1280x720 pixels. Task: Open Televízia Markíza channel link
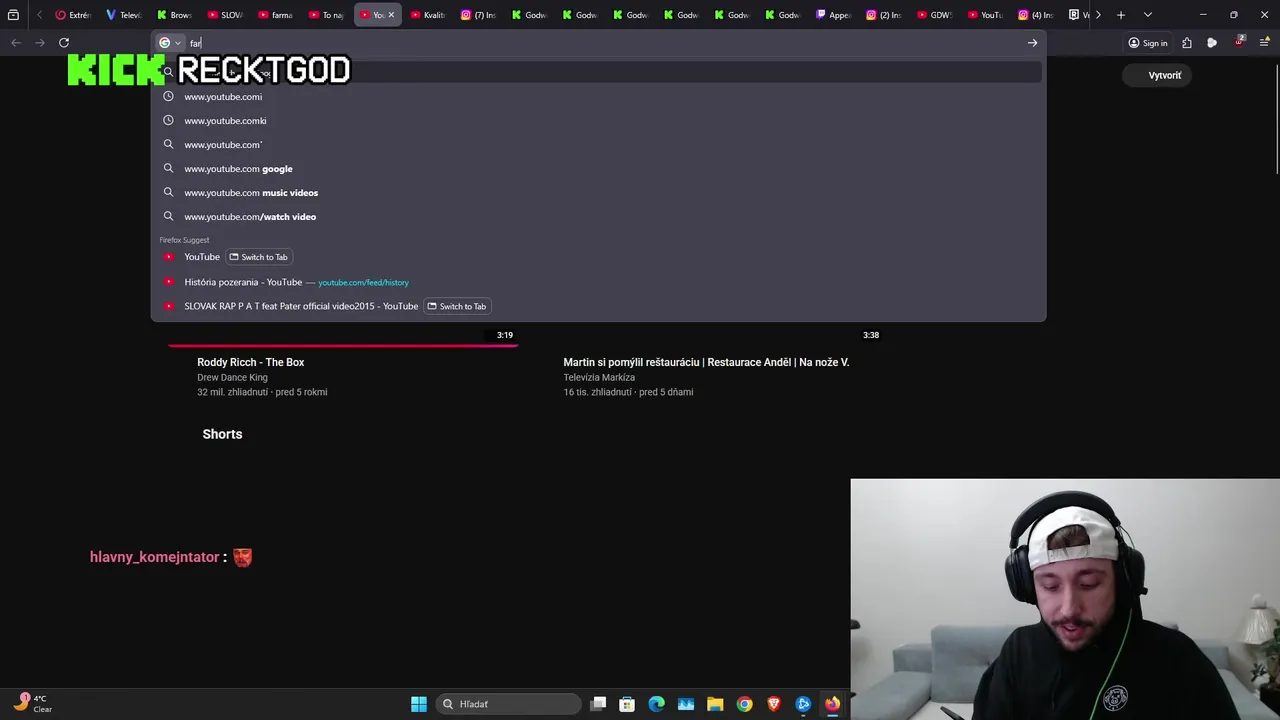(599, 377)
